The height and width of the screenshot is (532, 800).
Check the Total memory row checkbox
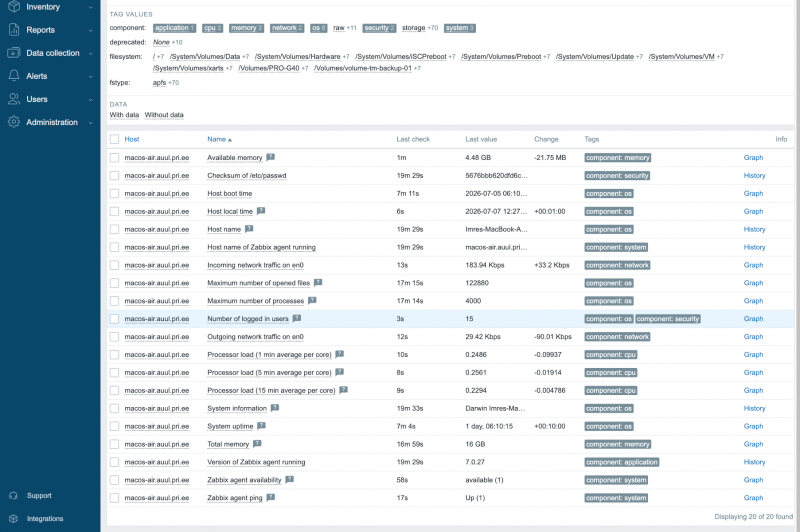point(114,444)
